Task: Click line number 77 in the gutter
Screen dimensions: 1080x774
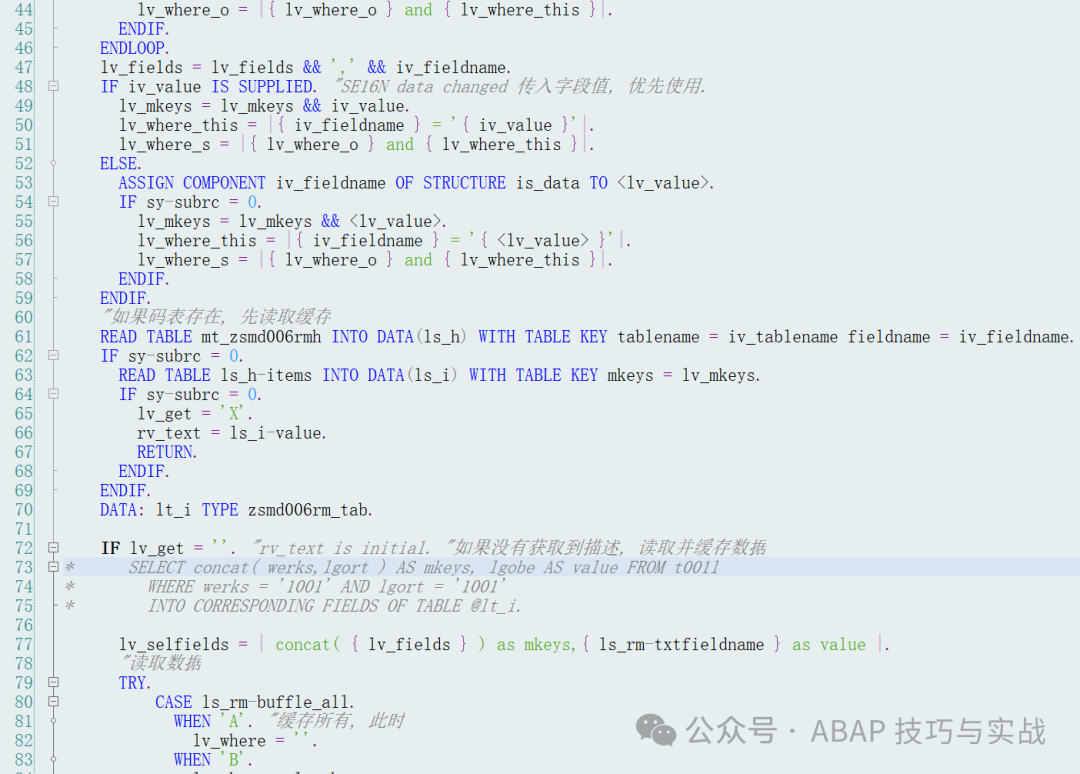Action: coord(23,645)
